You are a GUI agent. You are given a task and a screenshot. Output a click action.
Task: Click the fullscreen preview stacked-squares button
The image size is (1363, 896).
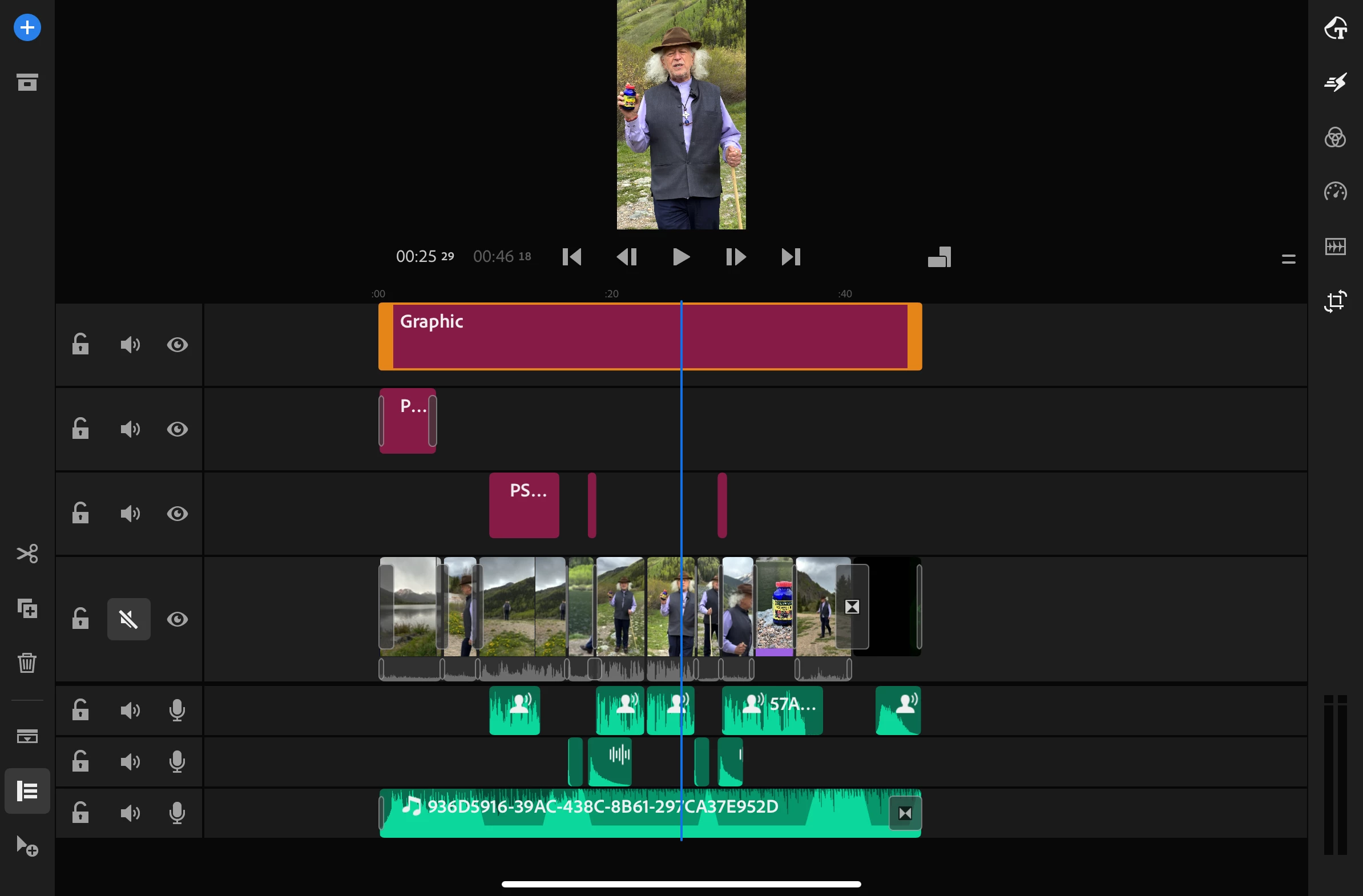click(x=939, y=257)
